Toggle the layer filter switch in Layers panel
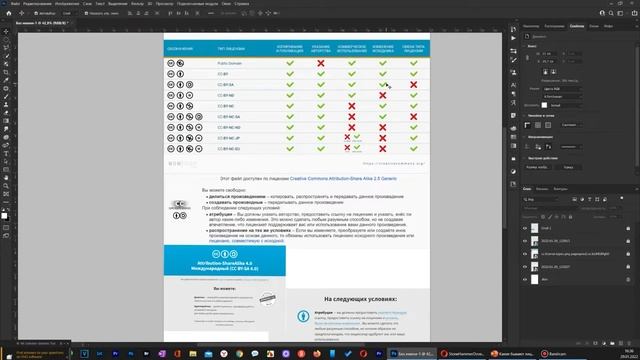Image resolution: width=640 pixels, height=360 pixels. (621, 198)
